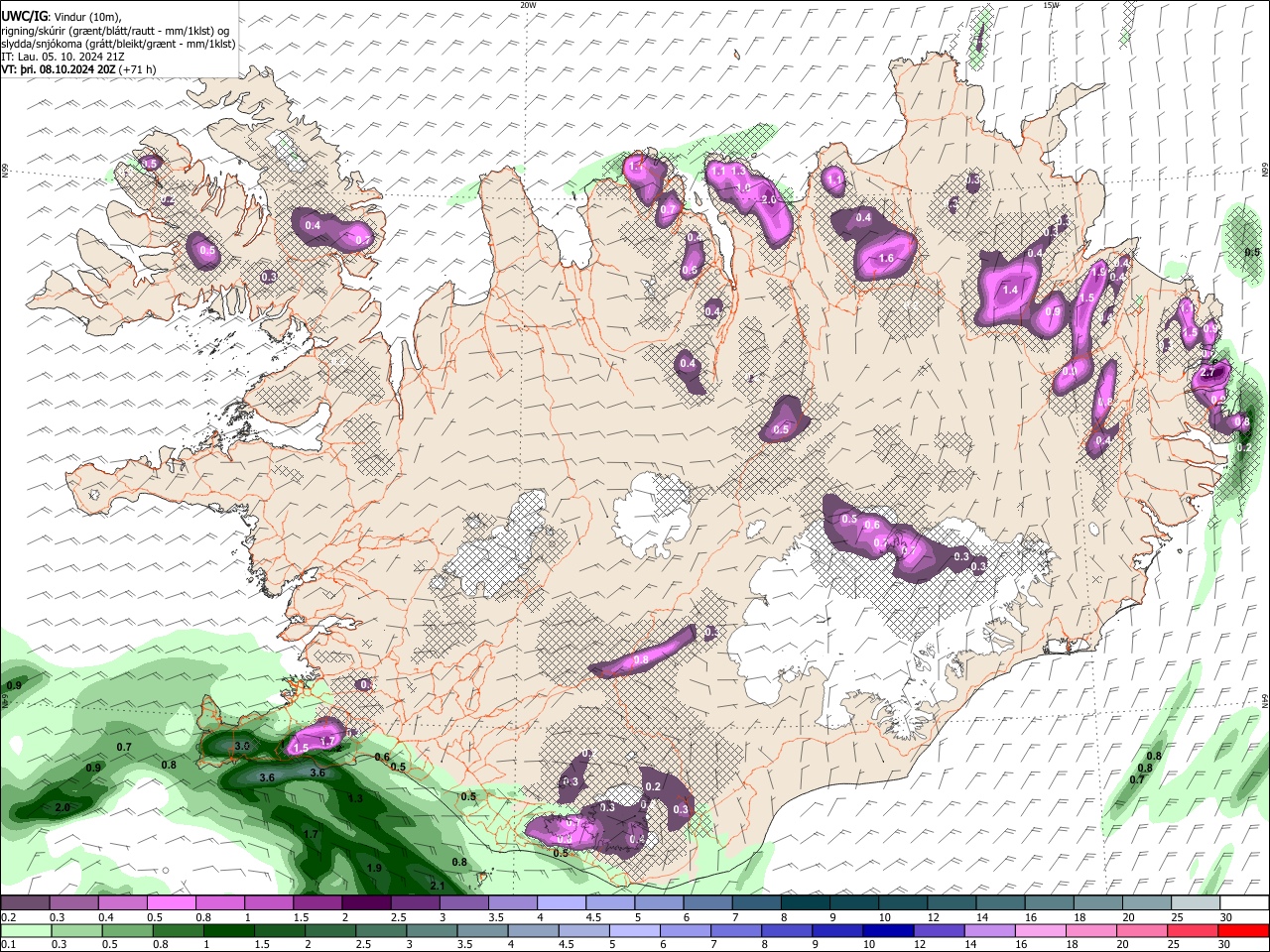Click the crimson 25 swatch in the bottom legend row
Image resolution: width=1270 pixels, height=952 pixels.
click(x=1195, y=930)
